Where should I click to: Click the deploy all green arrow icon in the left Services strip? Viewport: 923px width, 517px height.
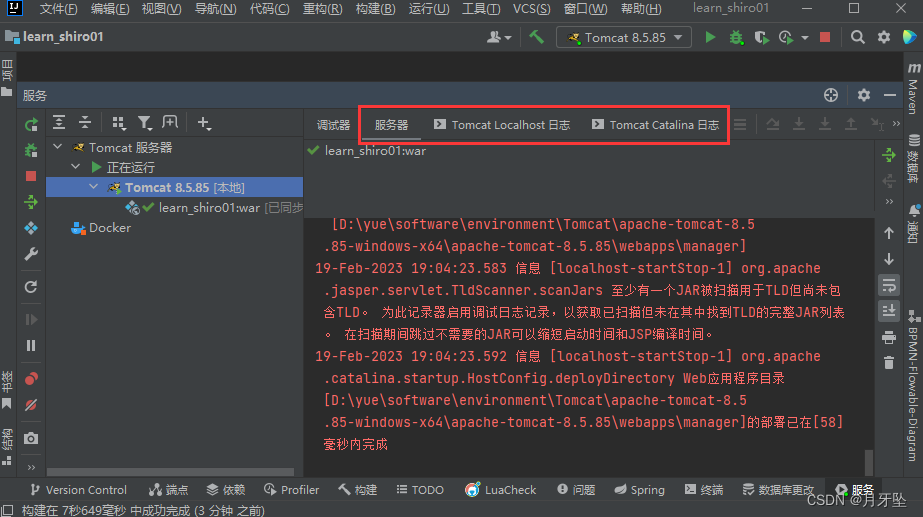pyautogui.click(x=31, y=203)
